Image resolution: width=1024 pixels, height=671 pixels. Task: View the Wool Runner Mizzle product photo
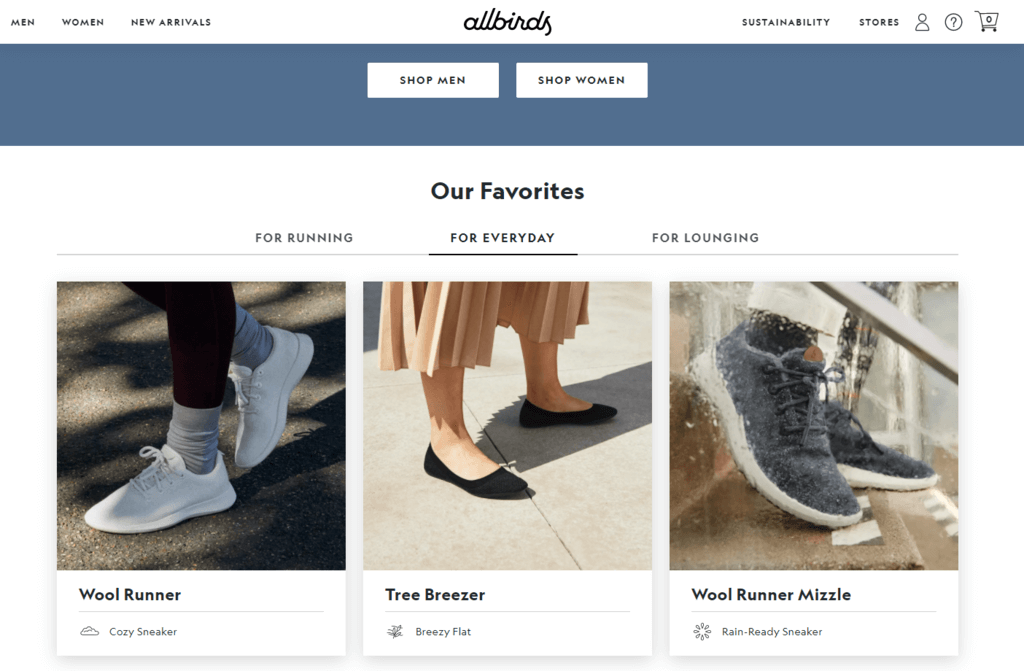(x=813, y=424)
